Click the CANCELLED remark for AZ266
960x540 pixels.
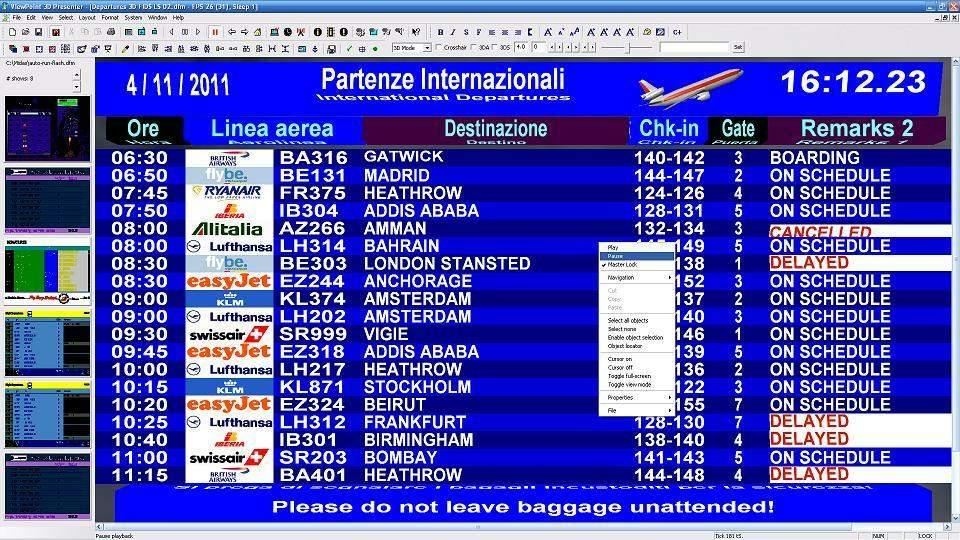click(820, 231)
